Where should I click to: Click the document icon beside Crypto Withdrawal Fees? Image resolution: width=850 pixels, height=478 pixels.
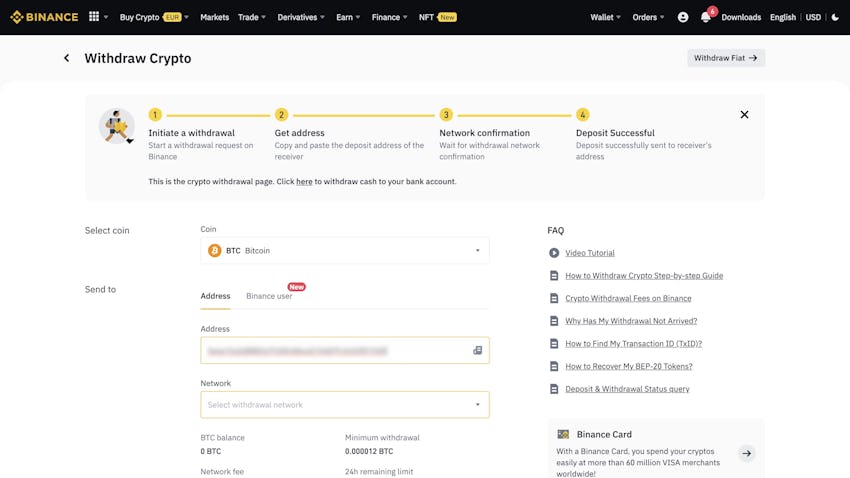553,298
